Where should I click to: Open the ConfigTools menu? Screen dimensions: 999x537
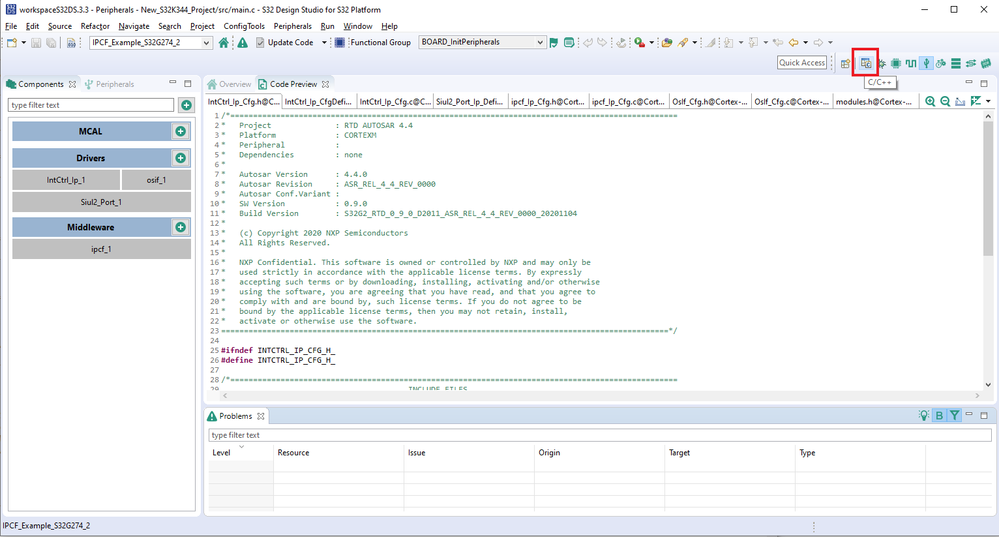coord(243,26)
